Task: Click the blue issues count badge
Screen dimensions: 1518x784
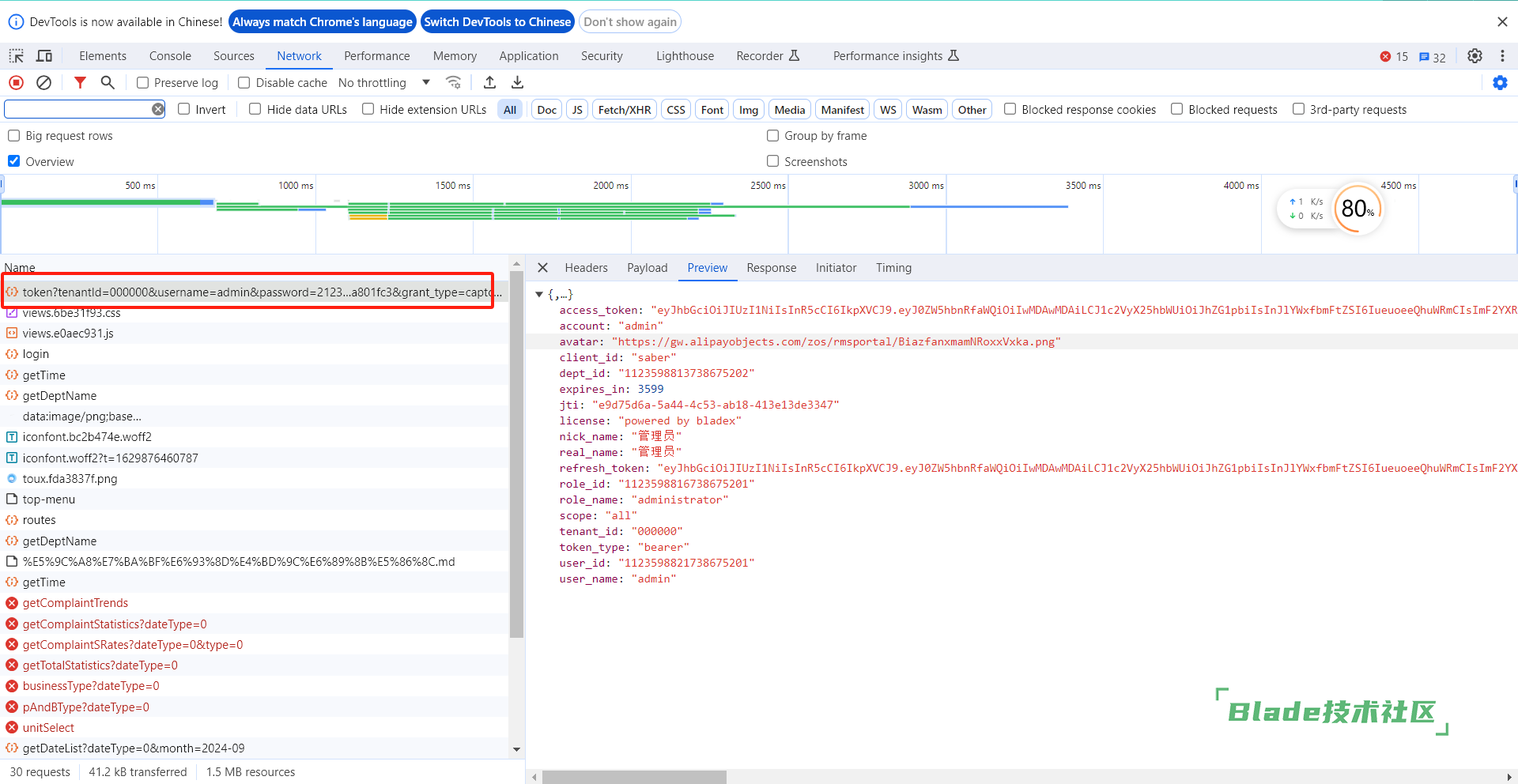Action: [1432, 57]
